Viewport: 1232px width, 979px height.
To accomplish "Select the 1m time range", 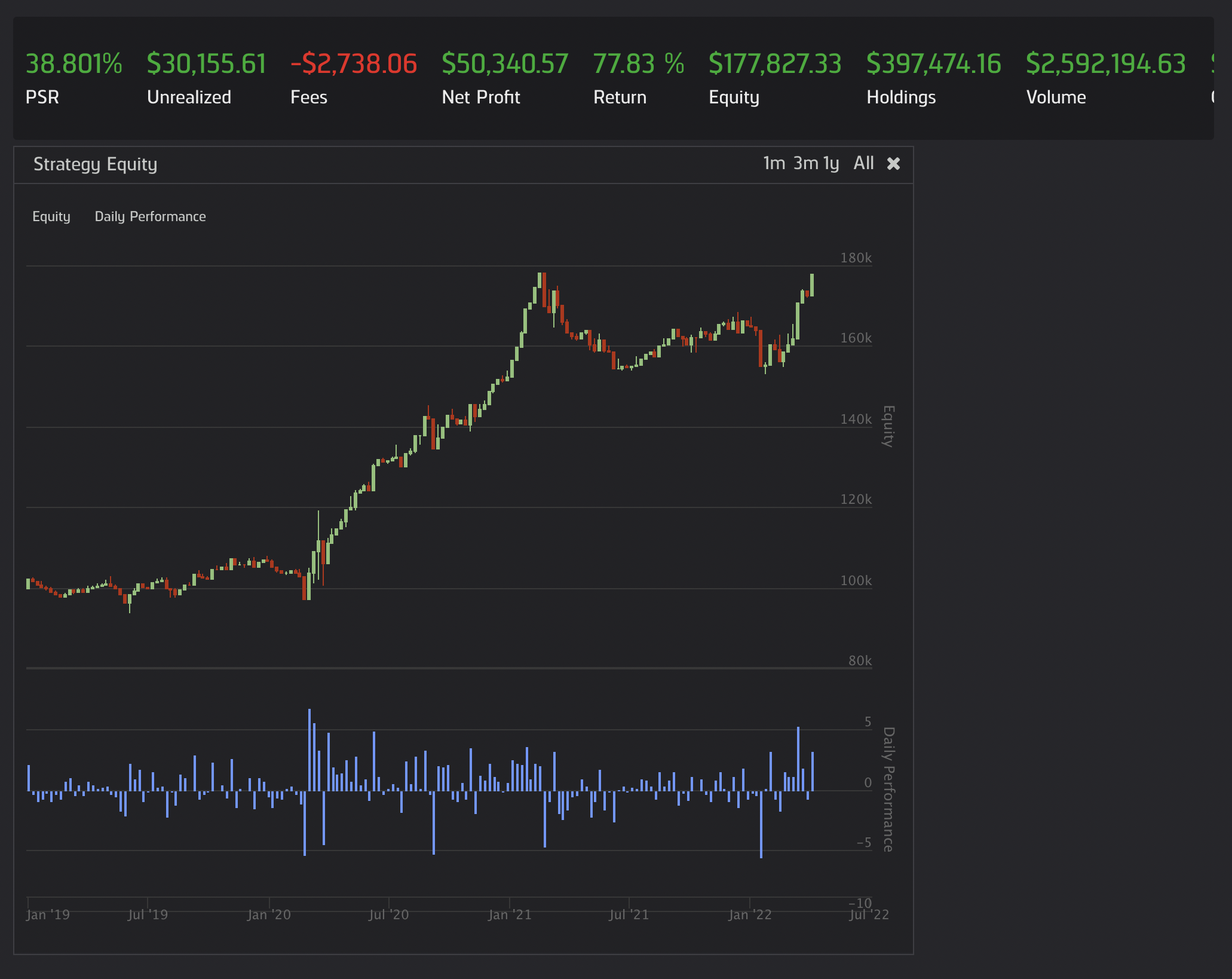I will pos(774,163).
